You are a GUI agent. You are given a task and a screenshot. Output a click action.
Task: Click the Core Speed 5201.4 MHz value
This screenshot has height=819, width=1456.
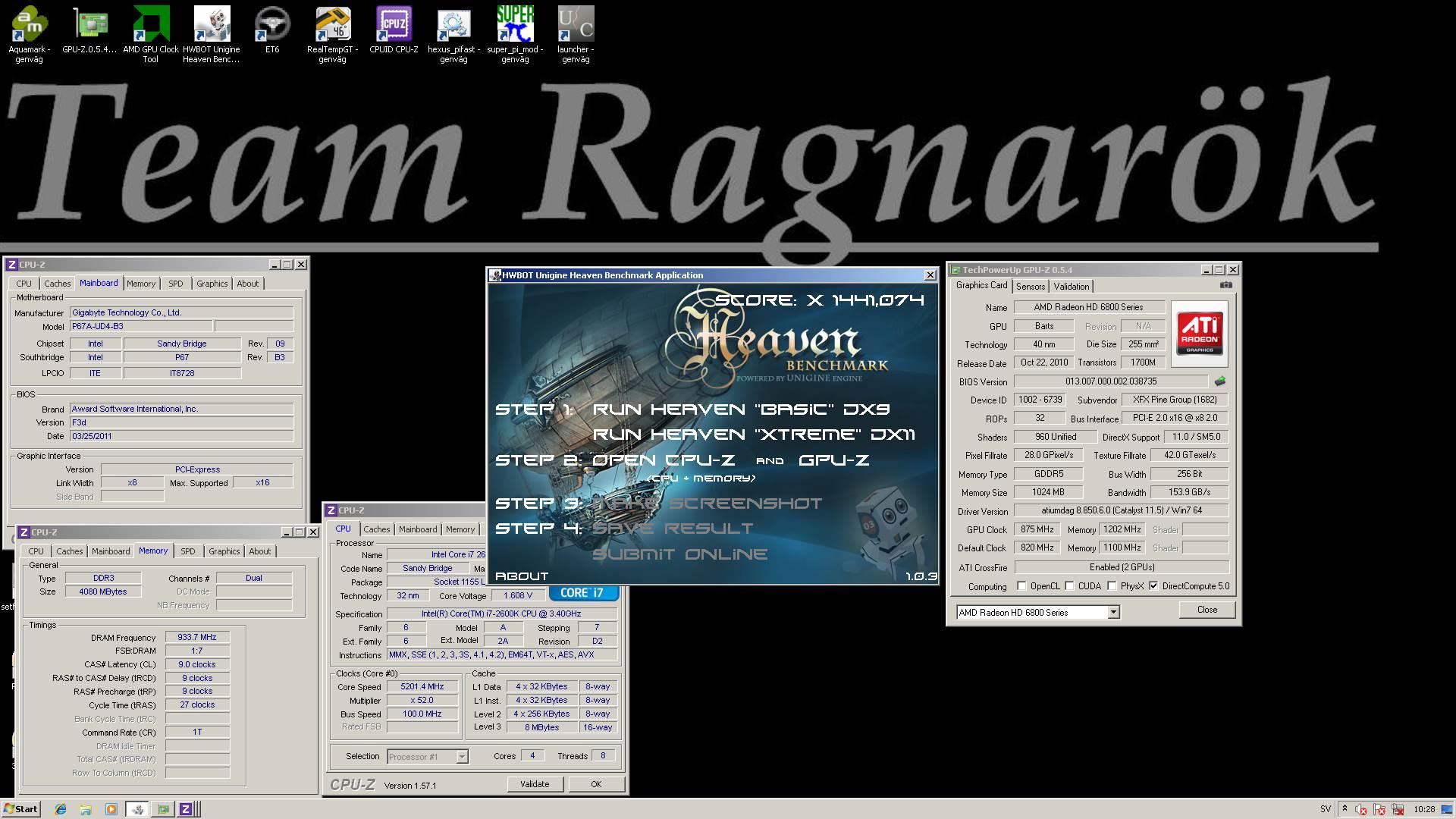pyautogui.click(x=422, y=686)
